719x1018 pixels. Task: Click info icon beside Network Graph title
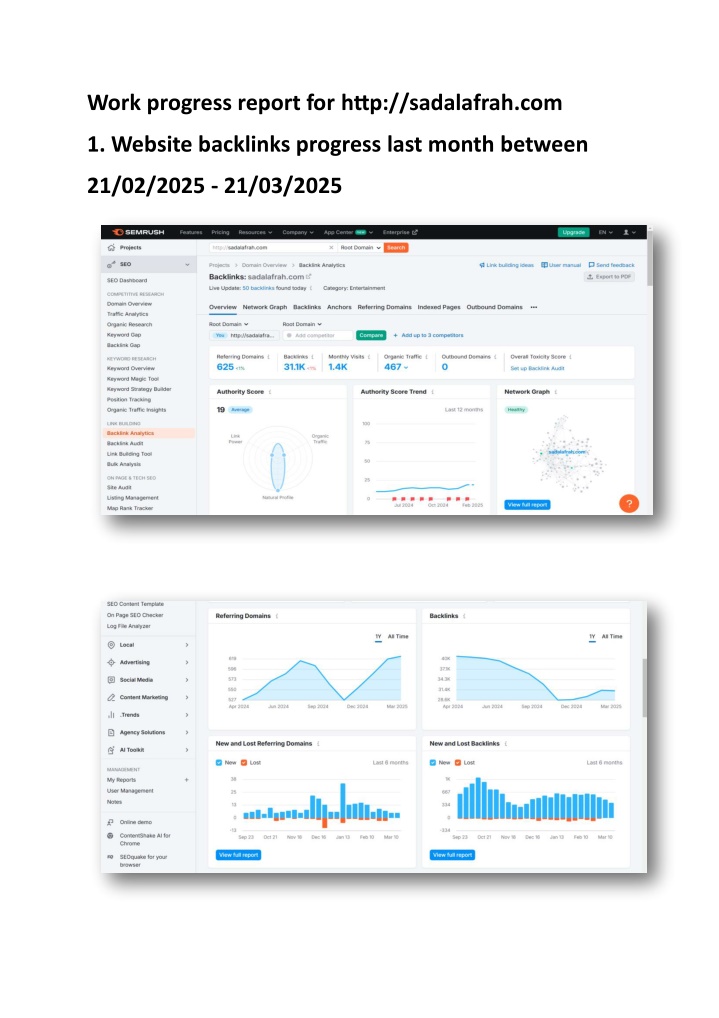click(556, 392)
